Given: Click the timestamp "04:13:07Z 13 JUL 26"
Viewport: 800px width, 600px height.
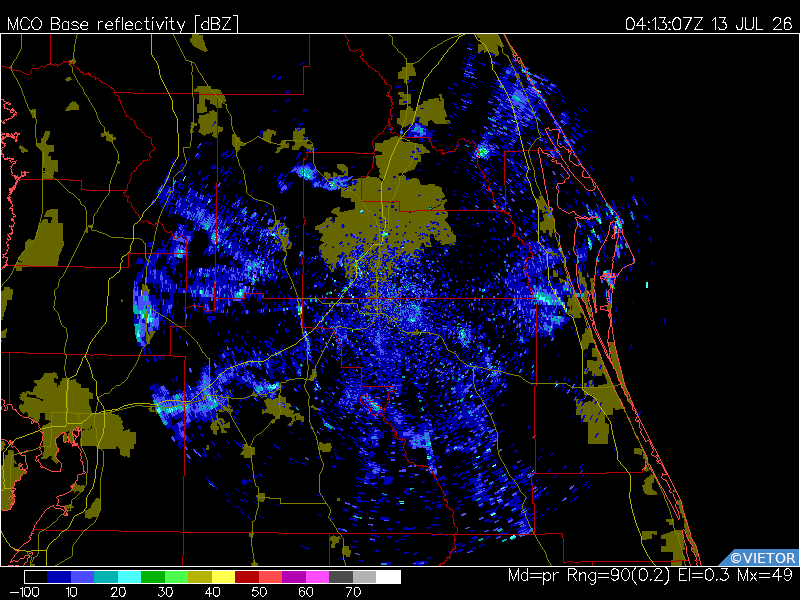Looking at the screenshot, I should click(x=709, y=24).
